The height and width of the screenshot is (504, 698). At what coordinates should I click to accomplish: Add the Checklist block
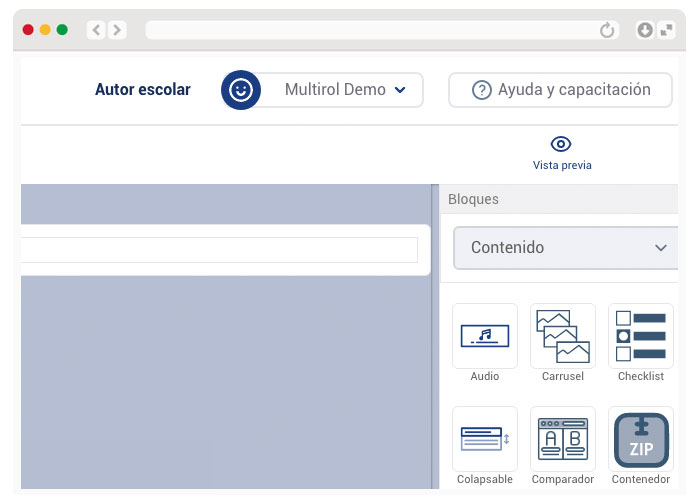641,336
